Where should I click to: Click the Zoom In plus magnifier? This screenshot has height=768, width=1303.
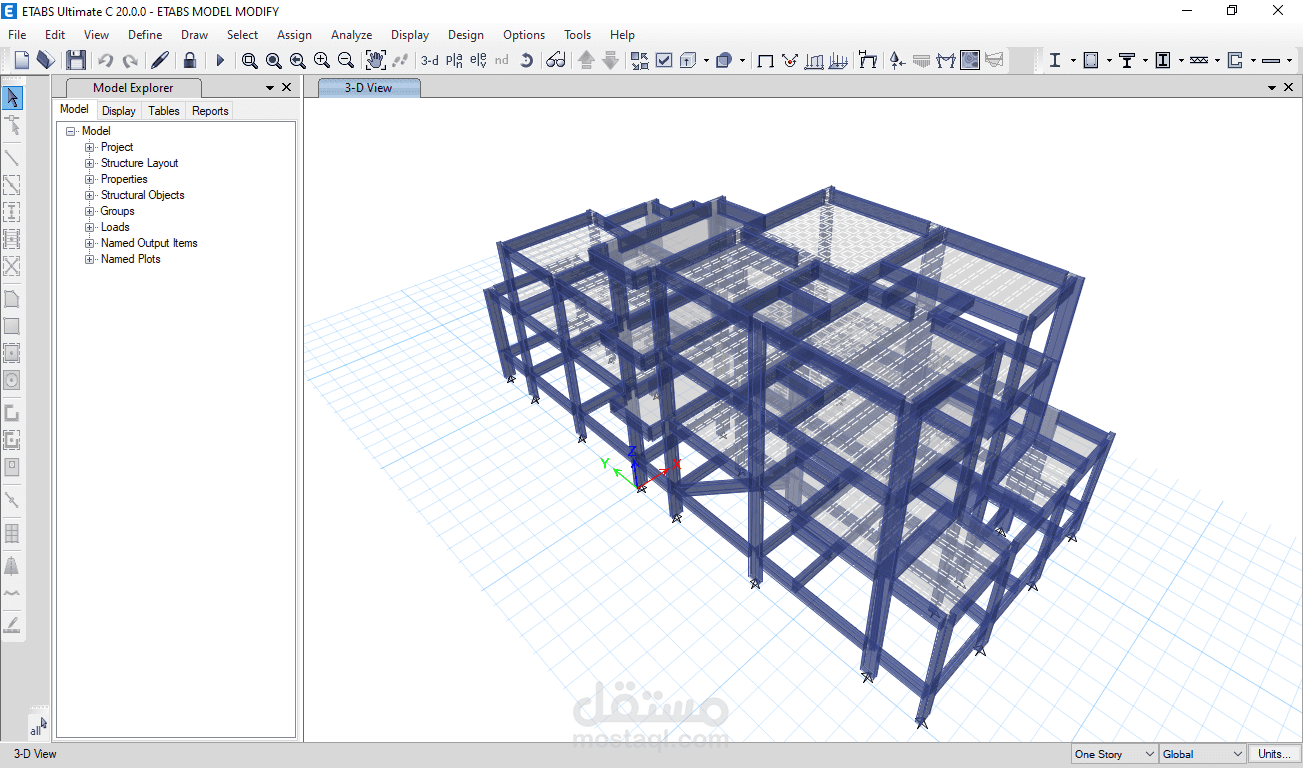pos(322,60)
